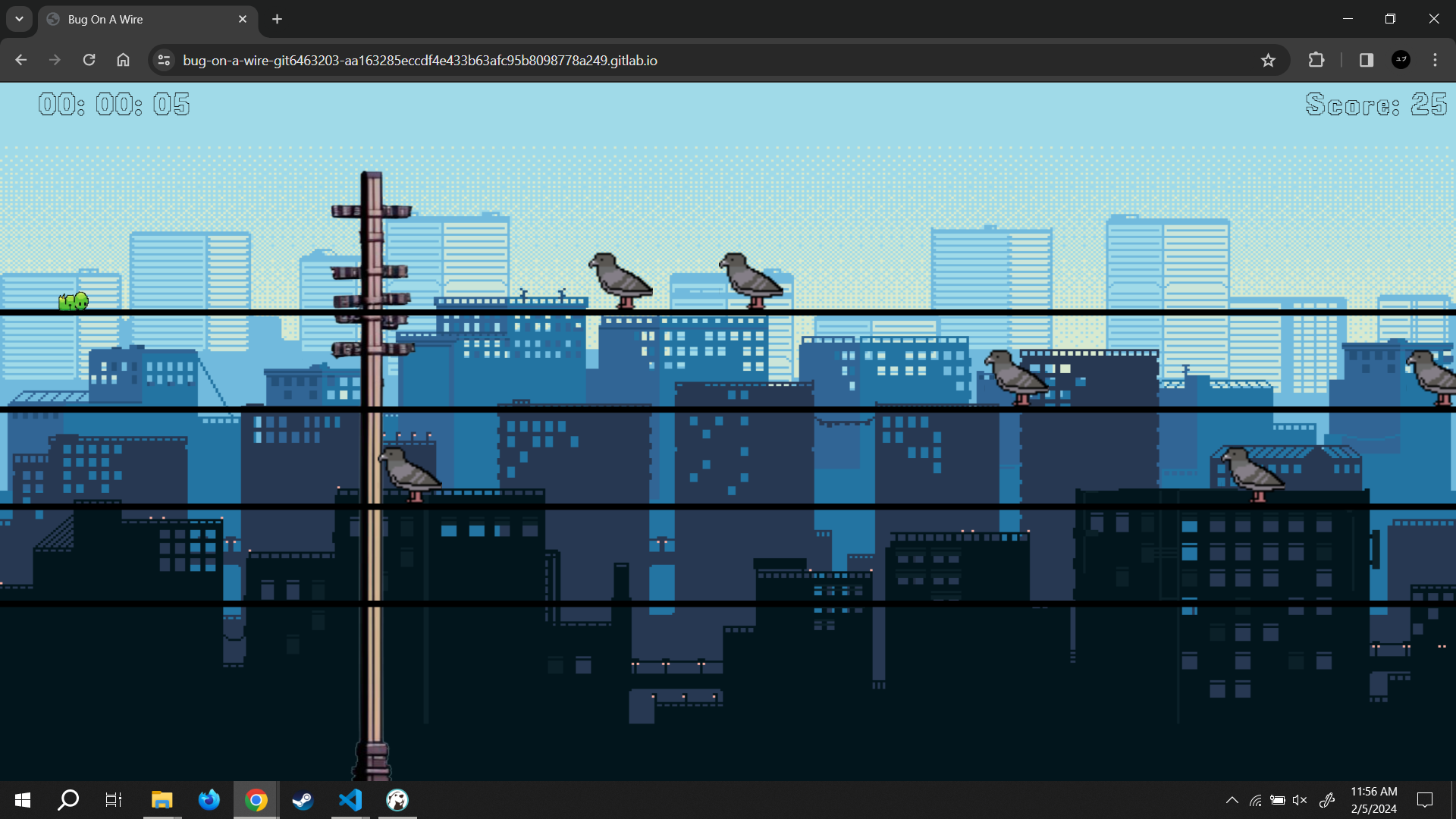Open a new browser tab
Screen dimensions: 1456x819
277,19
